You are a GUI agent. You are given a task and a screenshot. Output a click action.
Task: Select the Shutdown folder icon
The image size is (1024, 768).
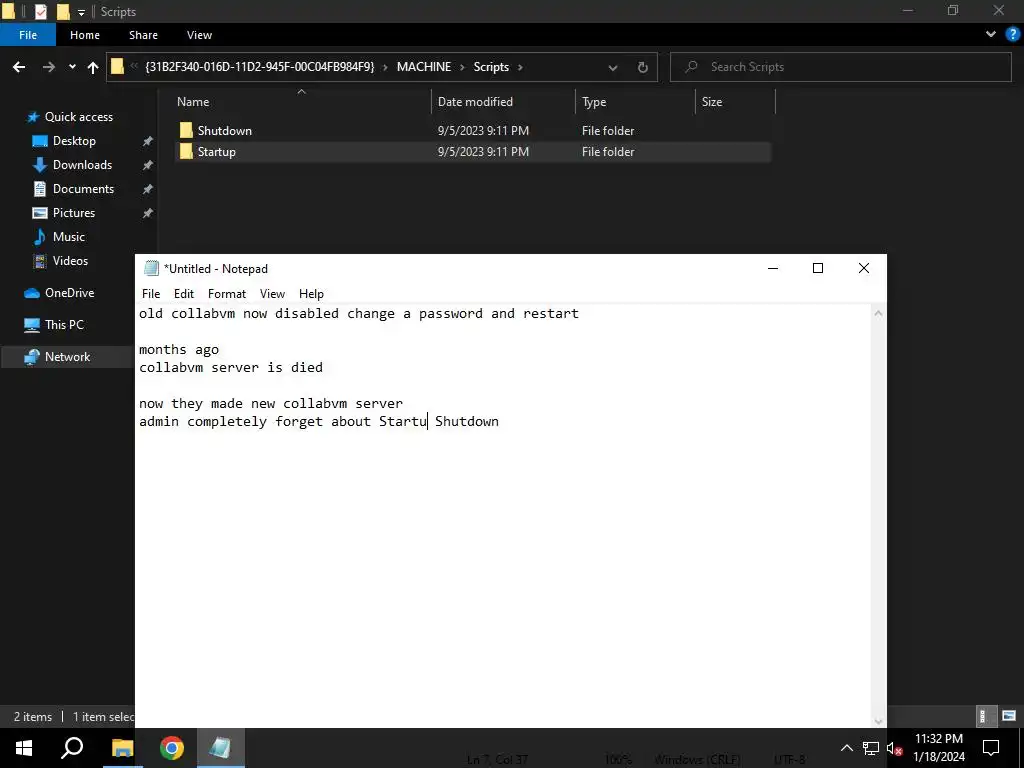pos(186,130)
